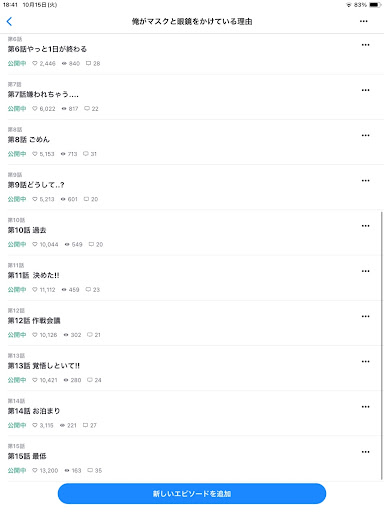Open the three-dot menu for 第12話 作戦会議
Image resolution: width=384 pixels, height=512 pixels.
[x=365, y=316]
